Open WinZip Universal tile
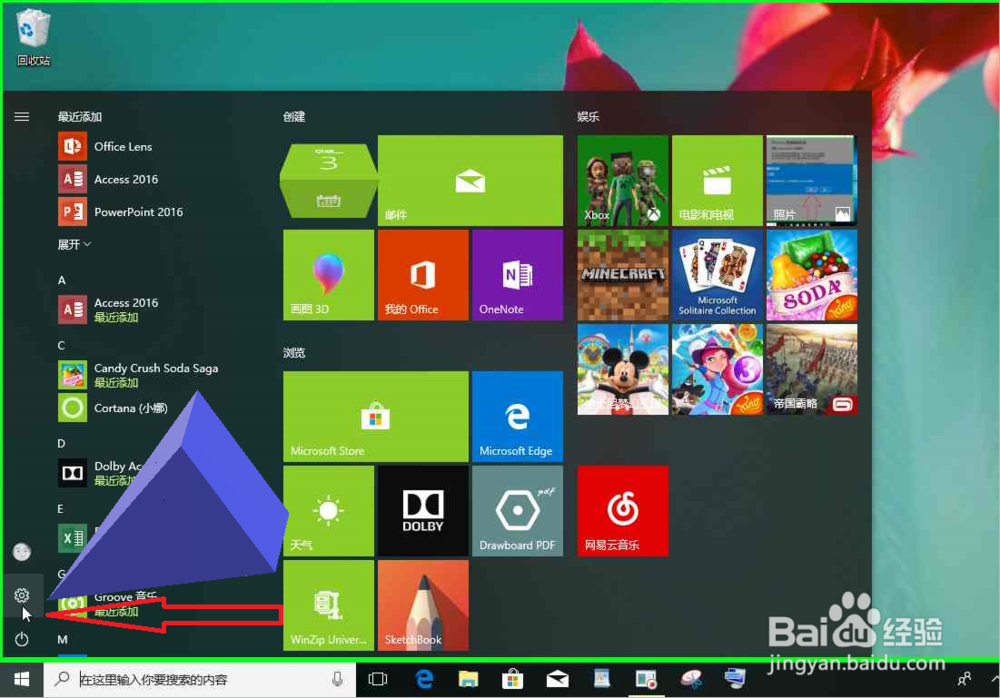The image size is (1000, 698). coord(328,605)
